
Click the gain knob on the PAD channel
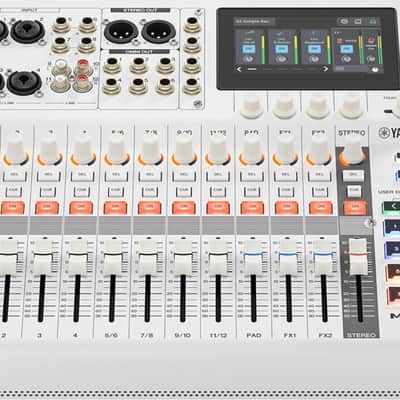[252, 150]
